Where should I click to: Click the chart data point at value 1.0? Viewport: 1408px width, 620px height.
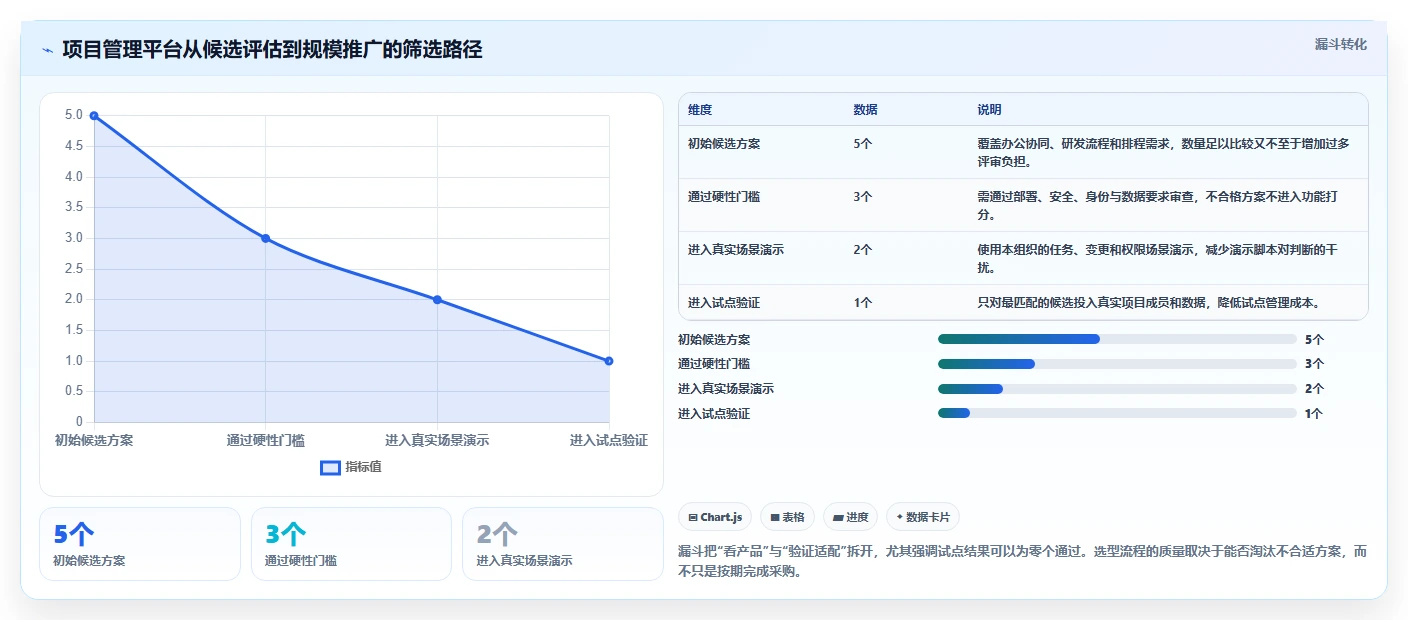[x=609, y=361]
